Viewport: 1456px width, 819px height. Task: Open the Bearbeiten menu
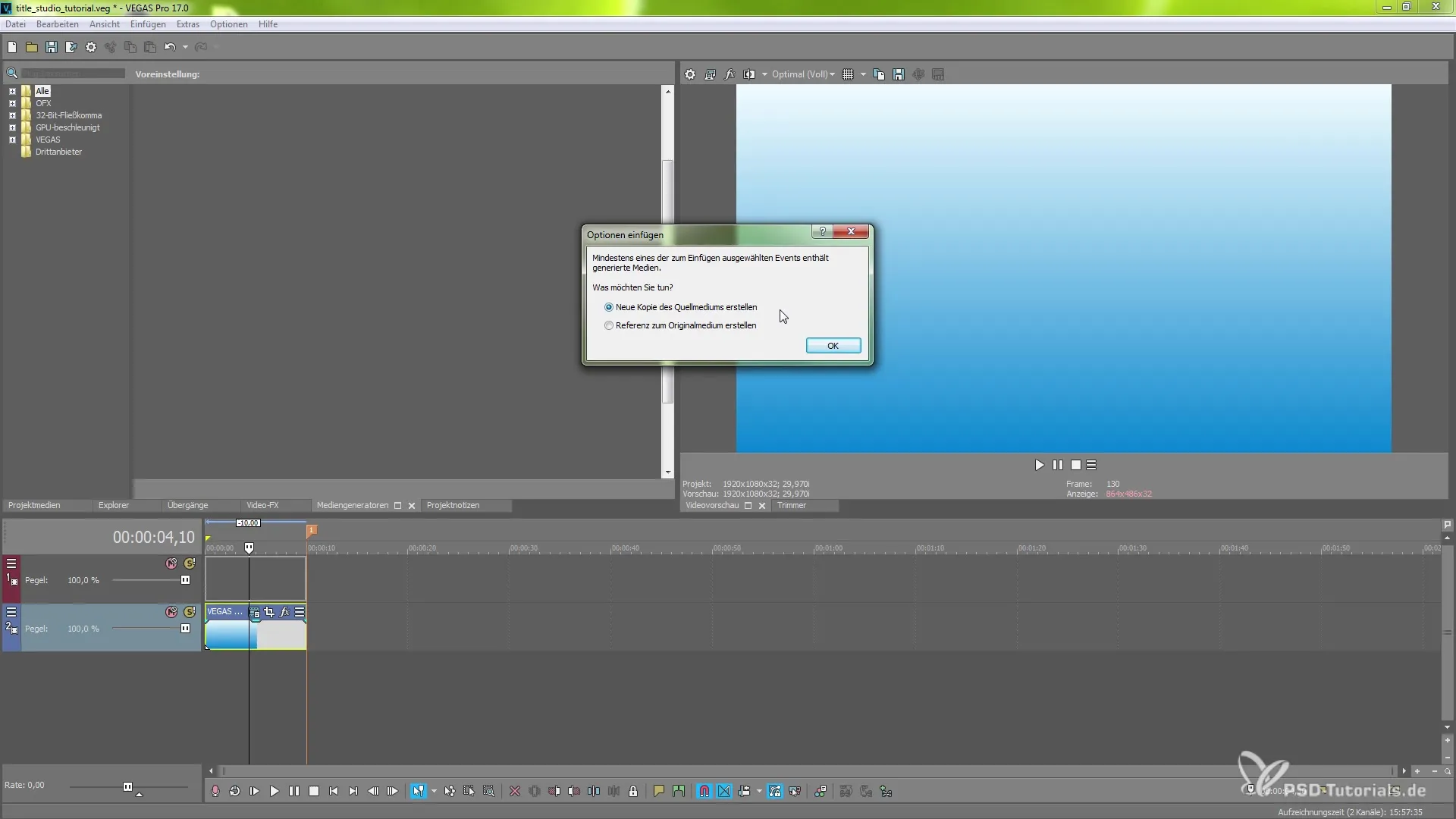point(57,24)
